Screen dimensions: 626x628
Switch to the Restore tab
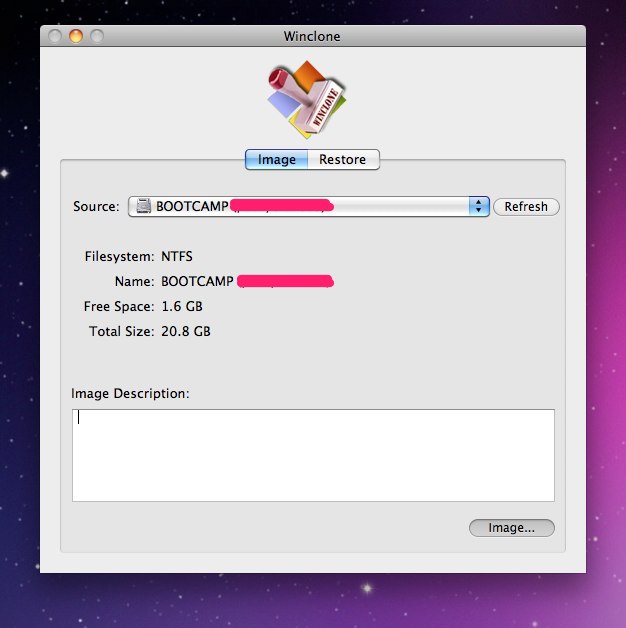pyautogui.click(x=343, y=159)
